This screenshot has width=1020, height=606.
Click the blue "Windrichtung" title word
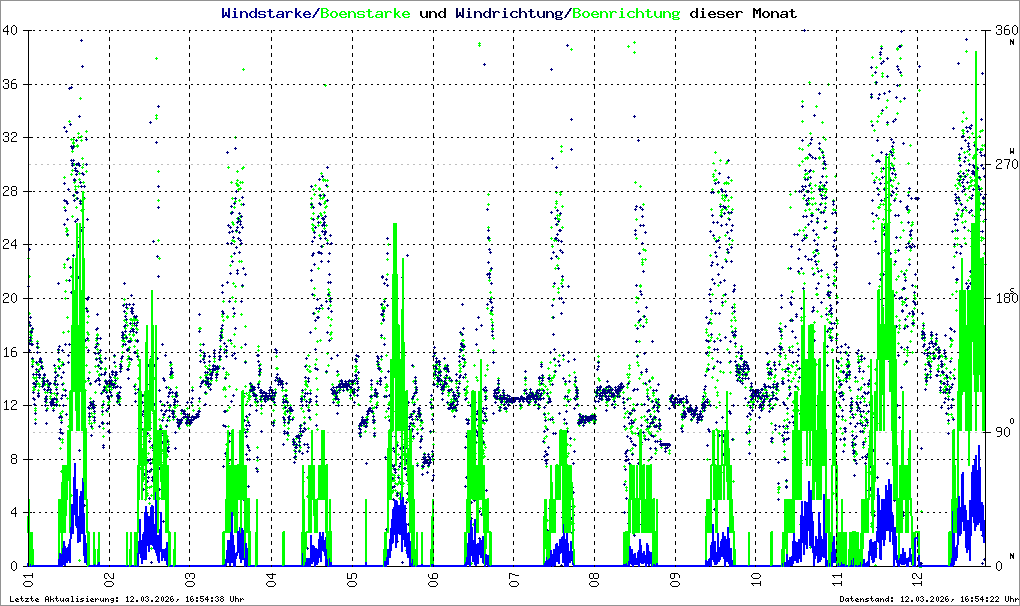point(509,13)
